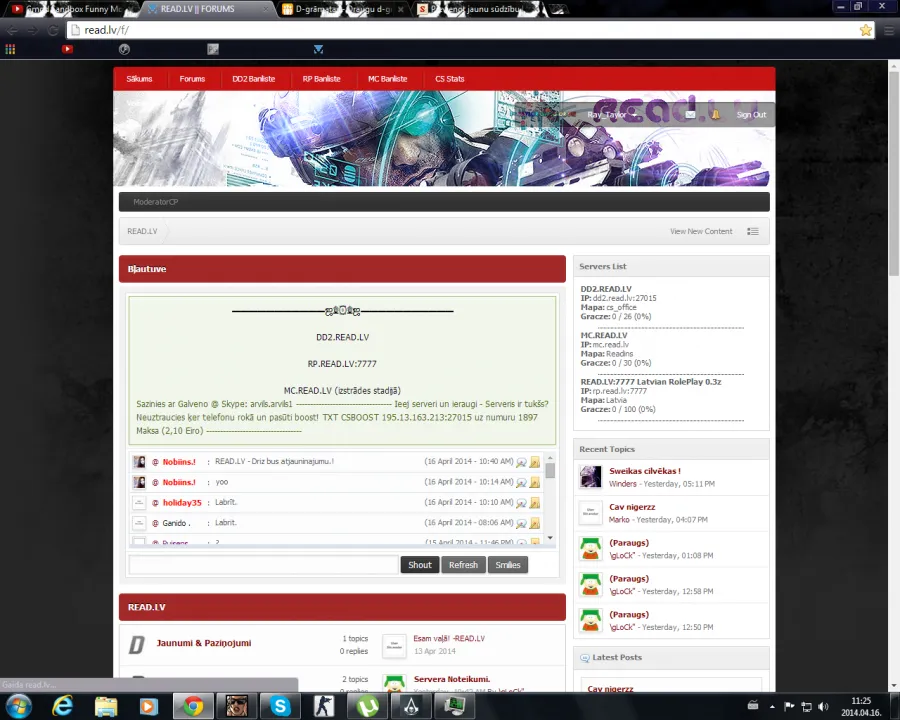This screenshot has width=900, height=720.
Task: Click the quote icon on the 10:40 AM shout
Action: [521, 462]
